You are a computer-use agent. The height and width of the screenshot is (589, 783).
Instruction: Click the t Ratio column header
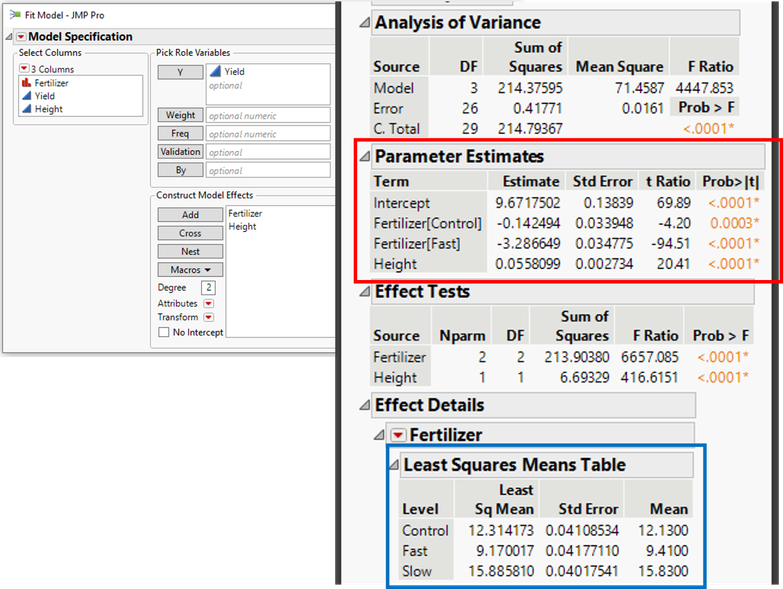point(668,182)
